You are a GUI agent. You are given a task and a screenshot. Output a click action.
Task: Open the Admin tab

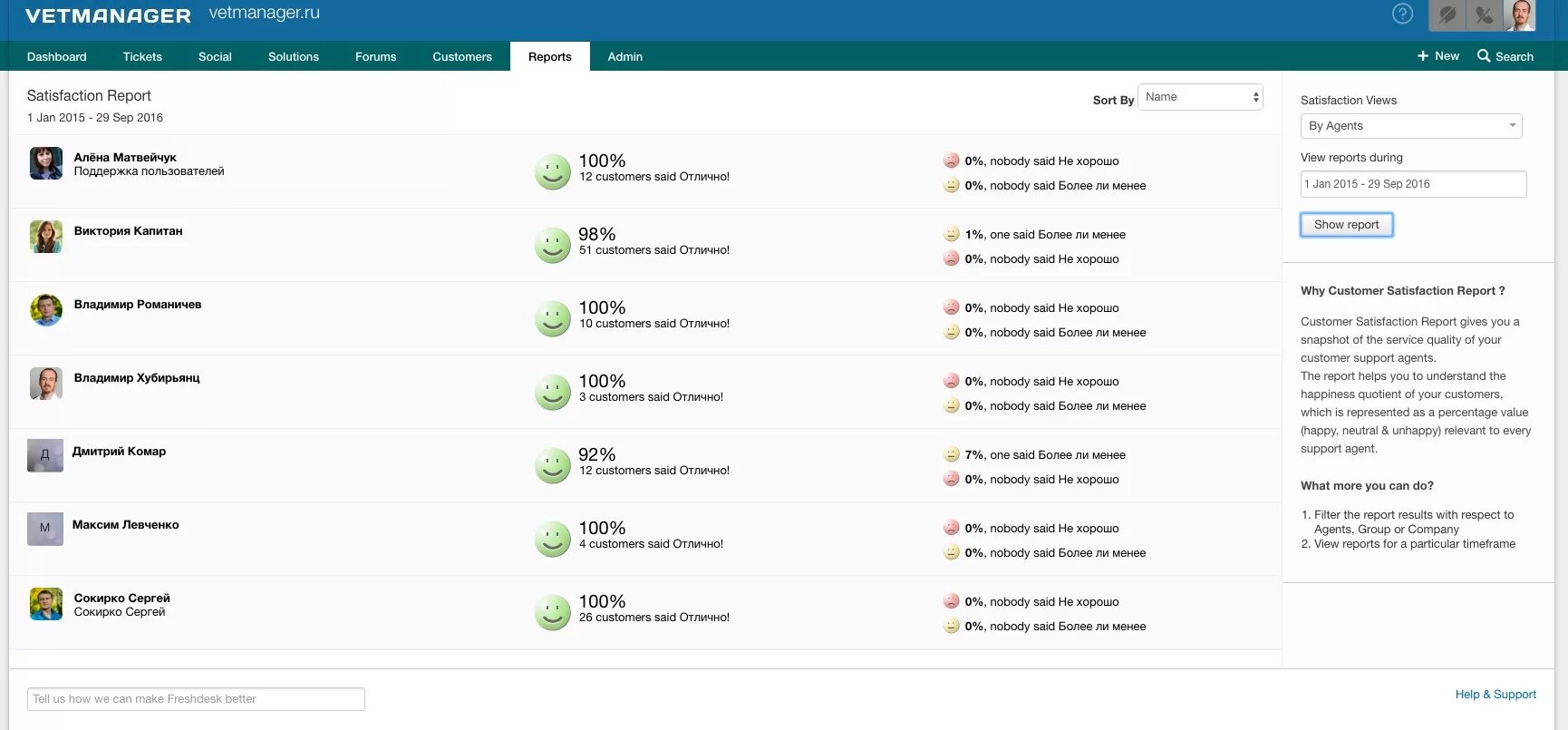pos(625,56)
